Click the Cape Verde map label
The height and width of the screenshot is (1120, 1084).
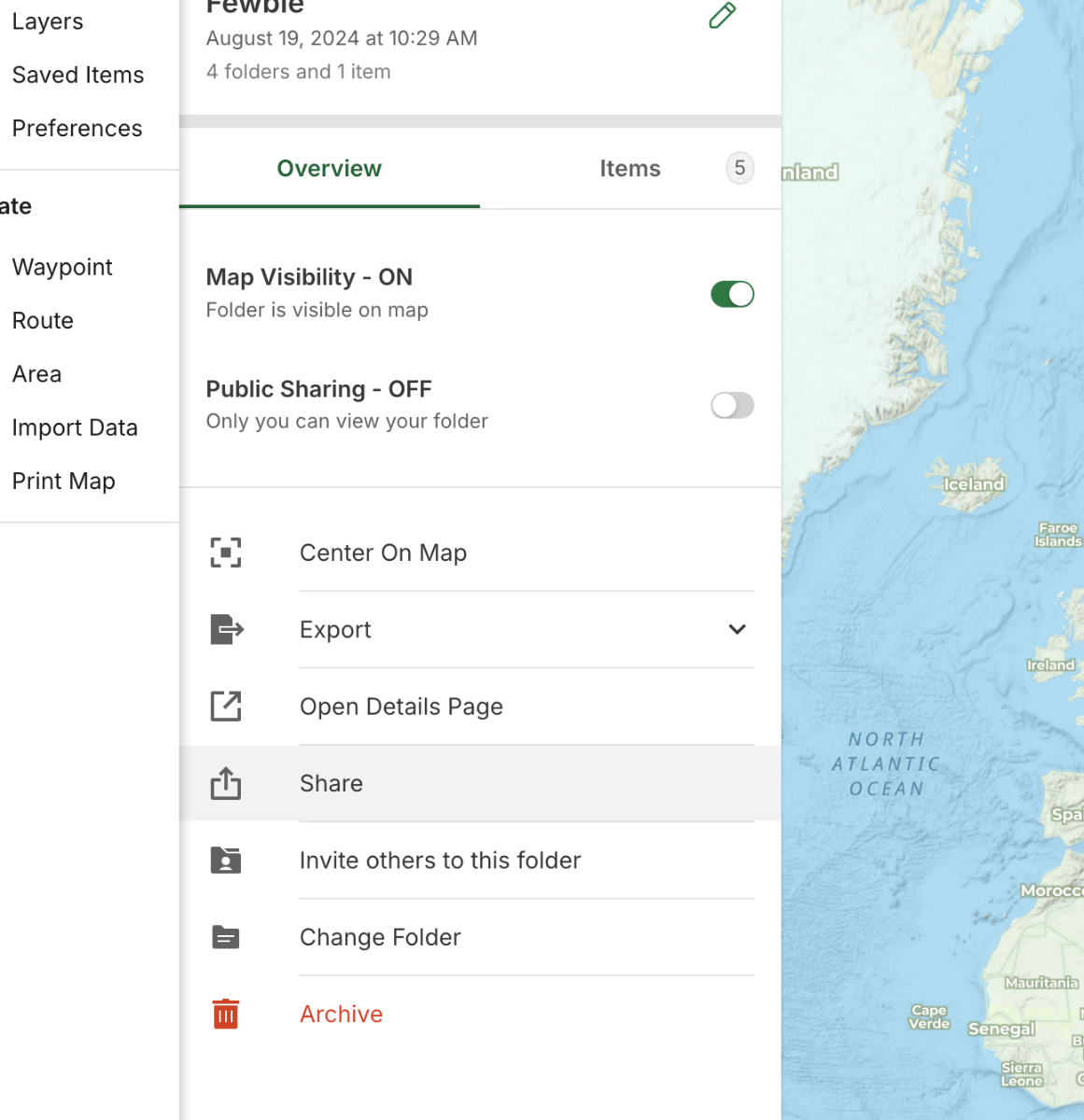coord(929,1017)
